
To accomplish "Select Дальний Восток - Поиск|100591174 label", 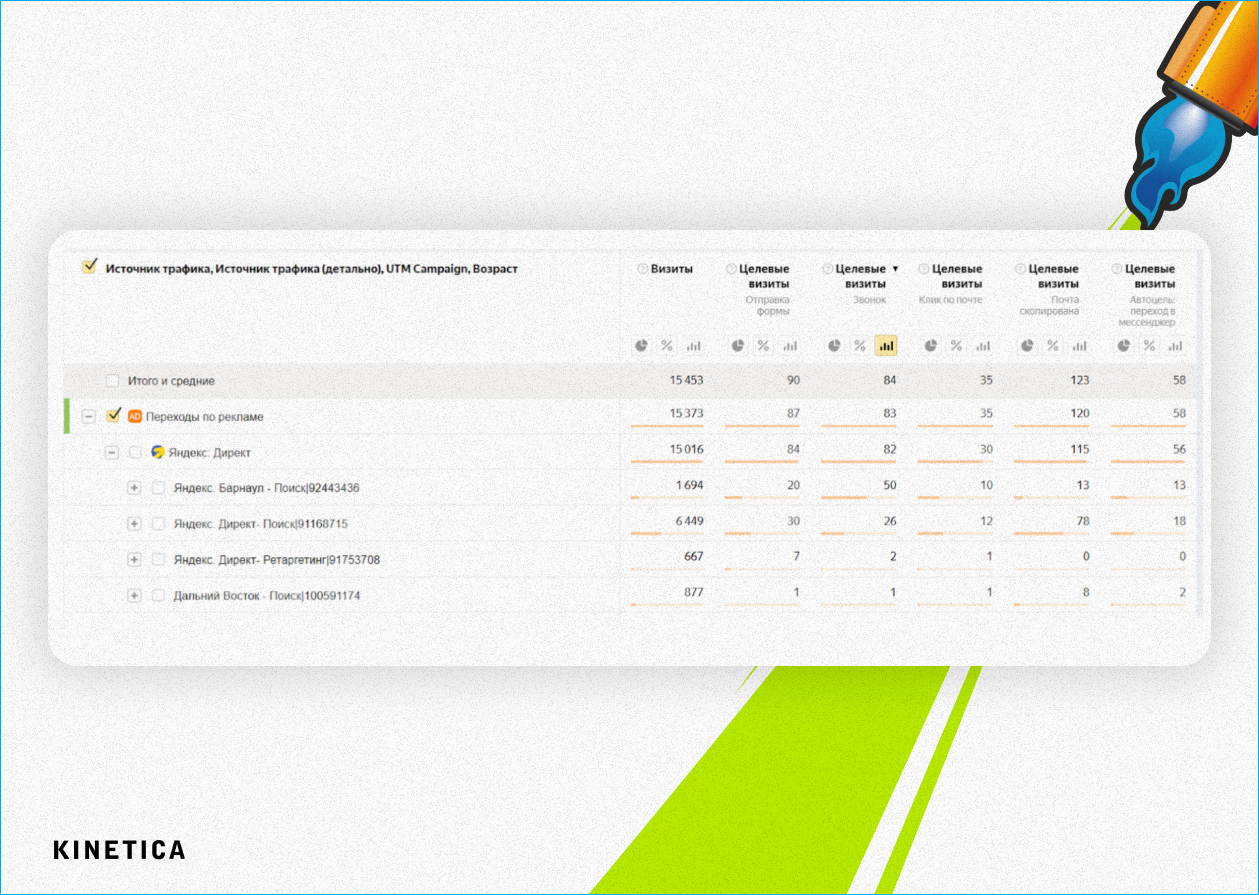I will [x=267, y=596].
